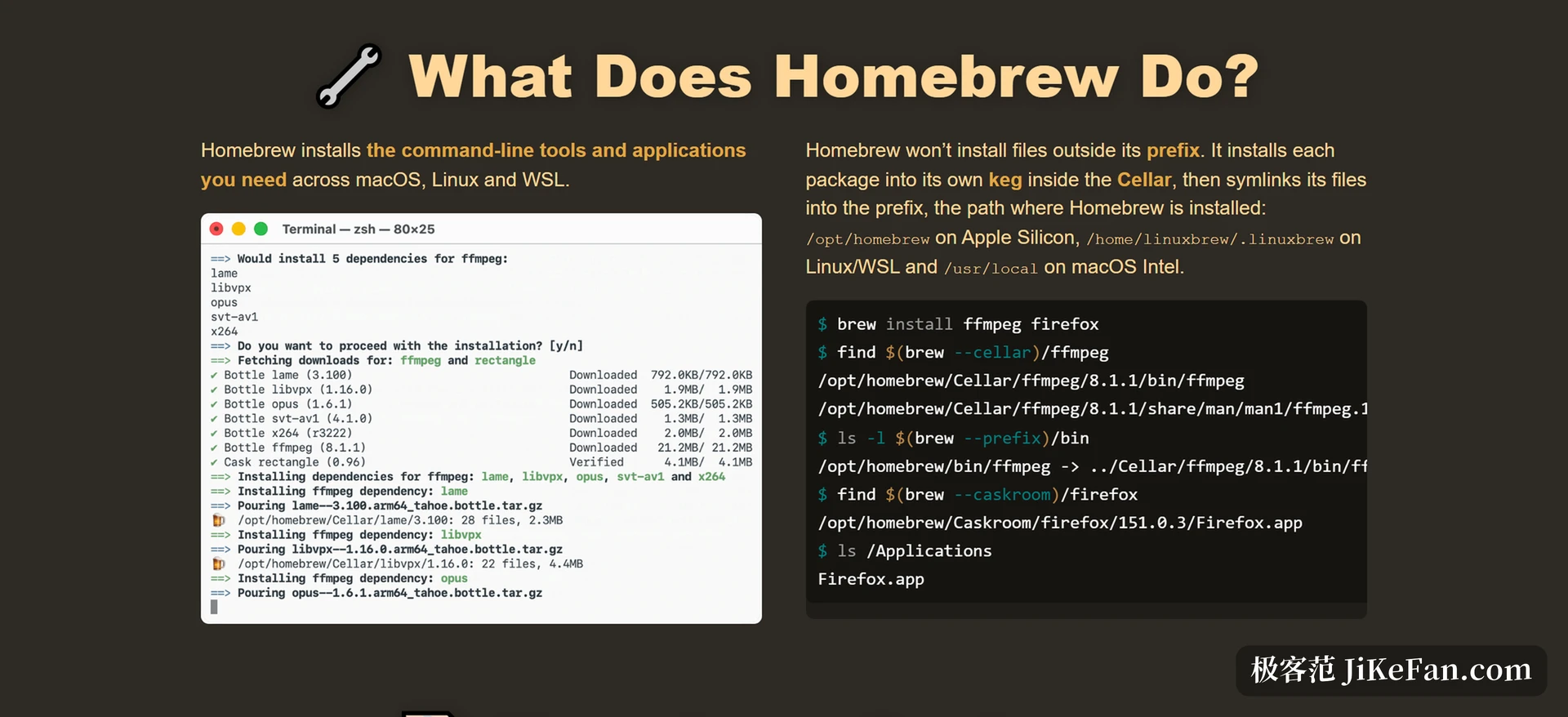Click the 'Verified' status in the rectangle row
1568x717 pixels.
pos(596,463)
